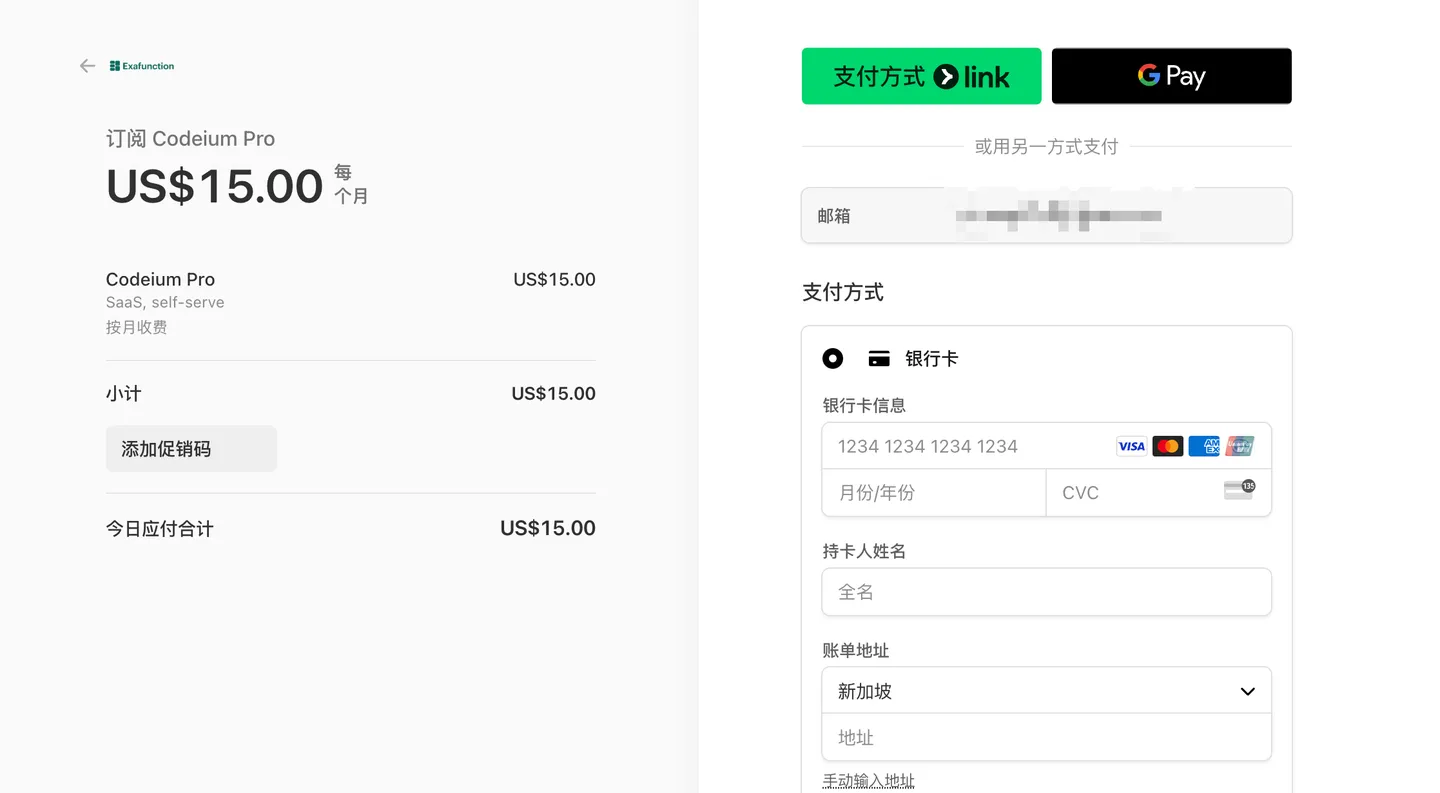This screenshot has width=1440, height=793.
Task: Expand the country selector chevron
Action: (1247, 690)
